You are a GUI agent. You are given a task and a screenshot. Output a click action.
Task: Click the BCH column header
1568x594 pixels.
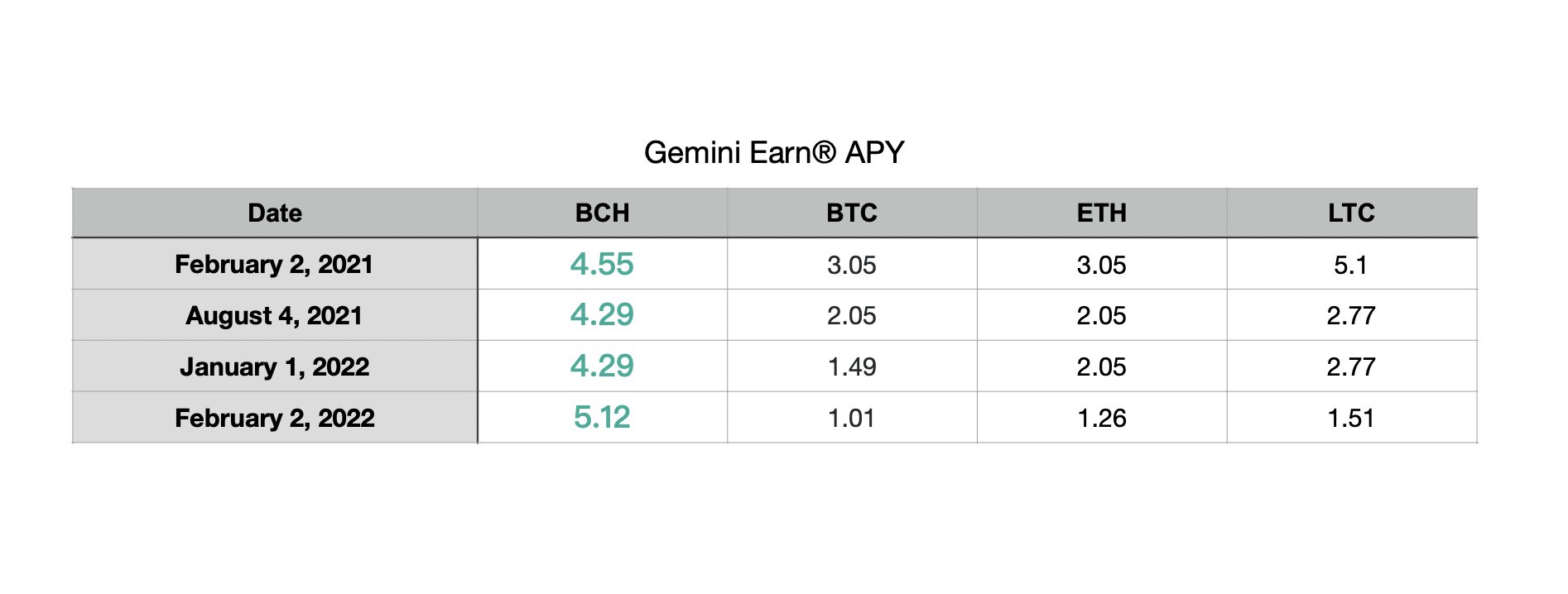(603, 213)
